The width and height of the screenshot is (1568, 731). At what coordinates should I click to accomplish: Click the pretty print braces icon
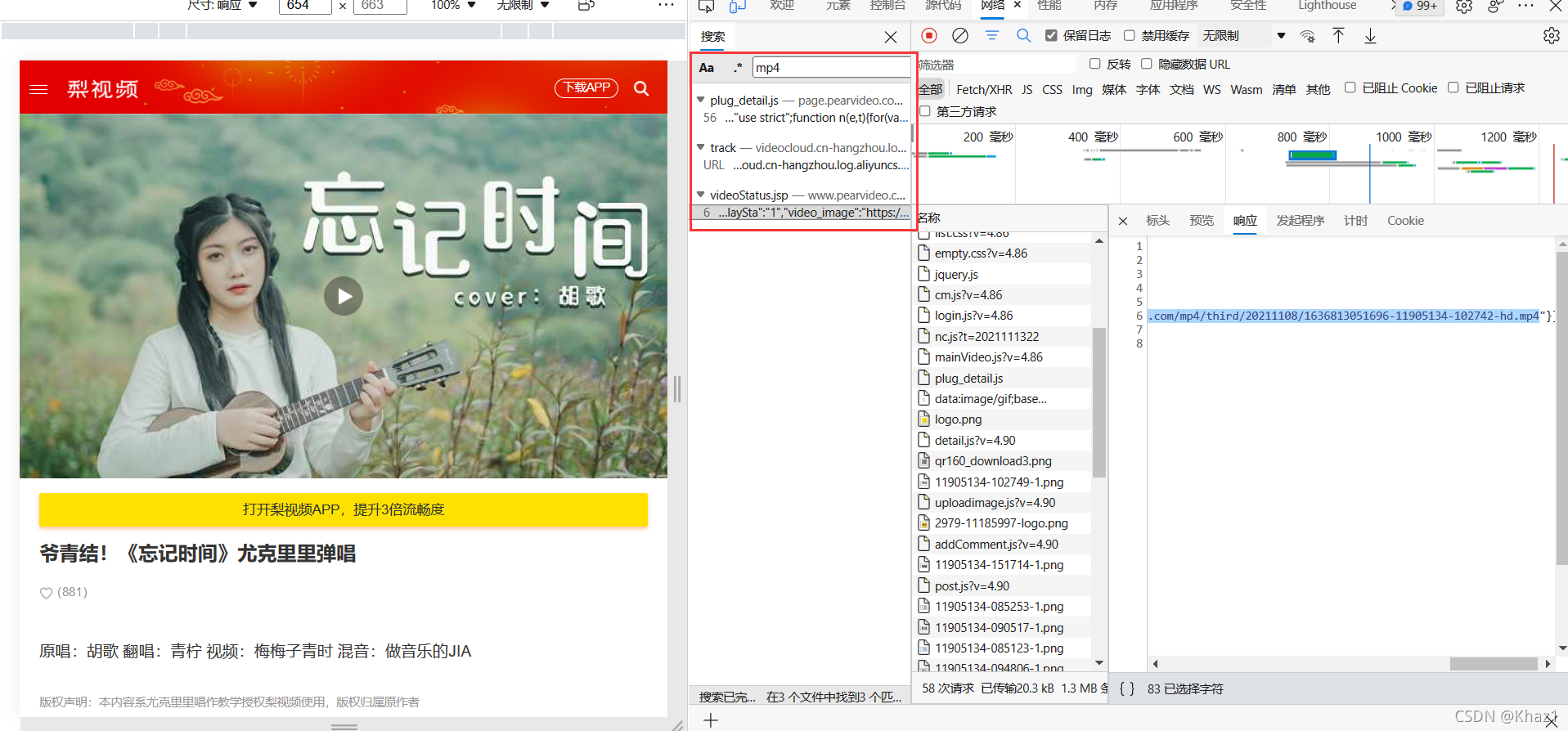[x=1127, y=688]
